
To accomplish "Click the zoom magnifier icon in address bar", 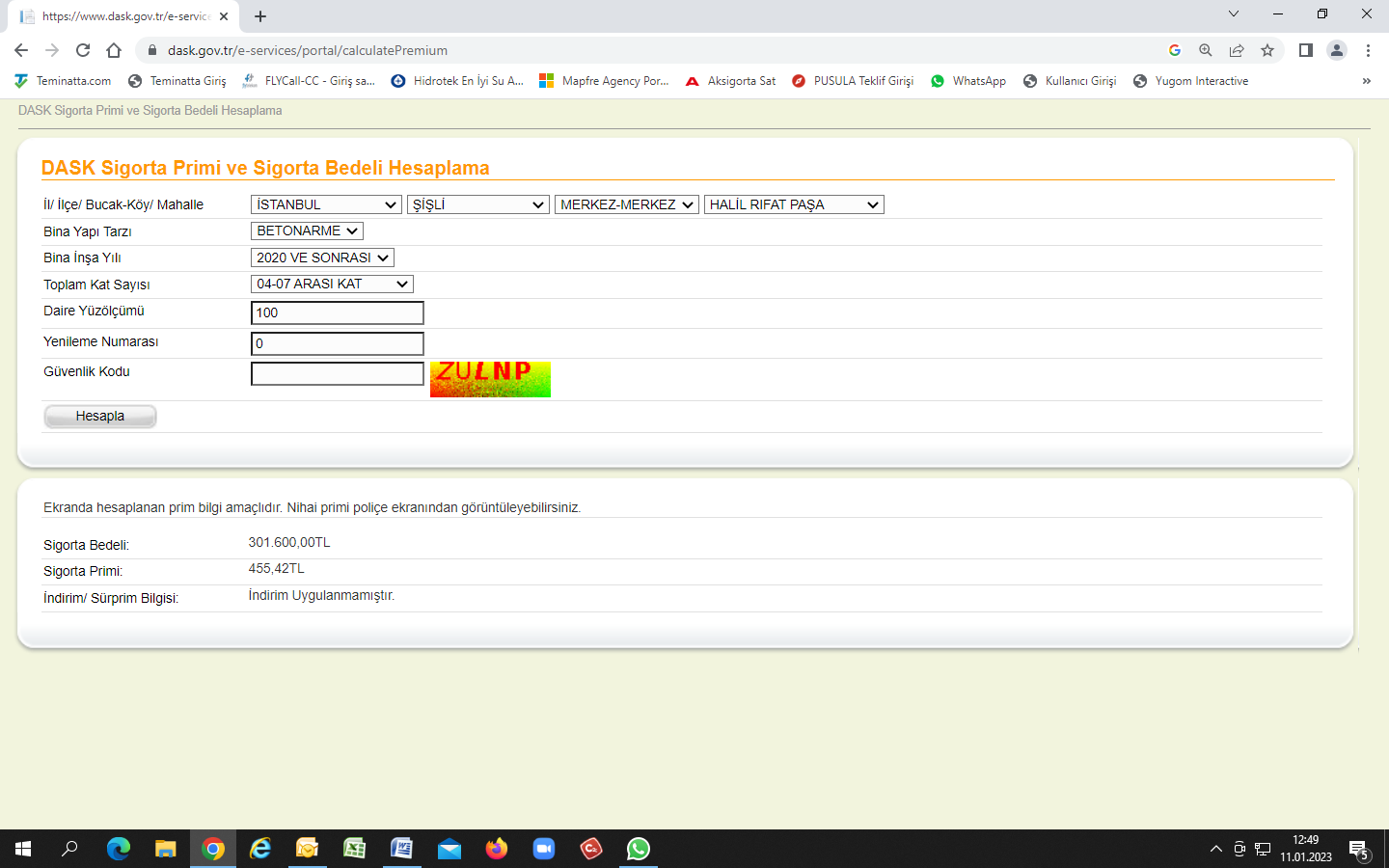I will (1206, 50).
